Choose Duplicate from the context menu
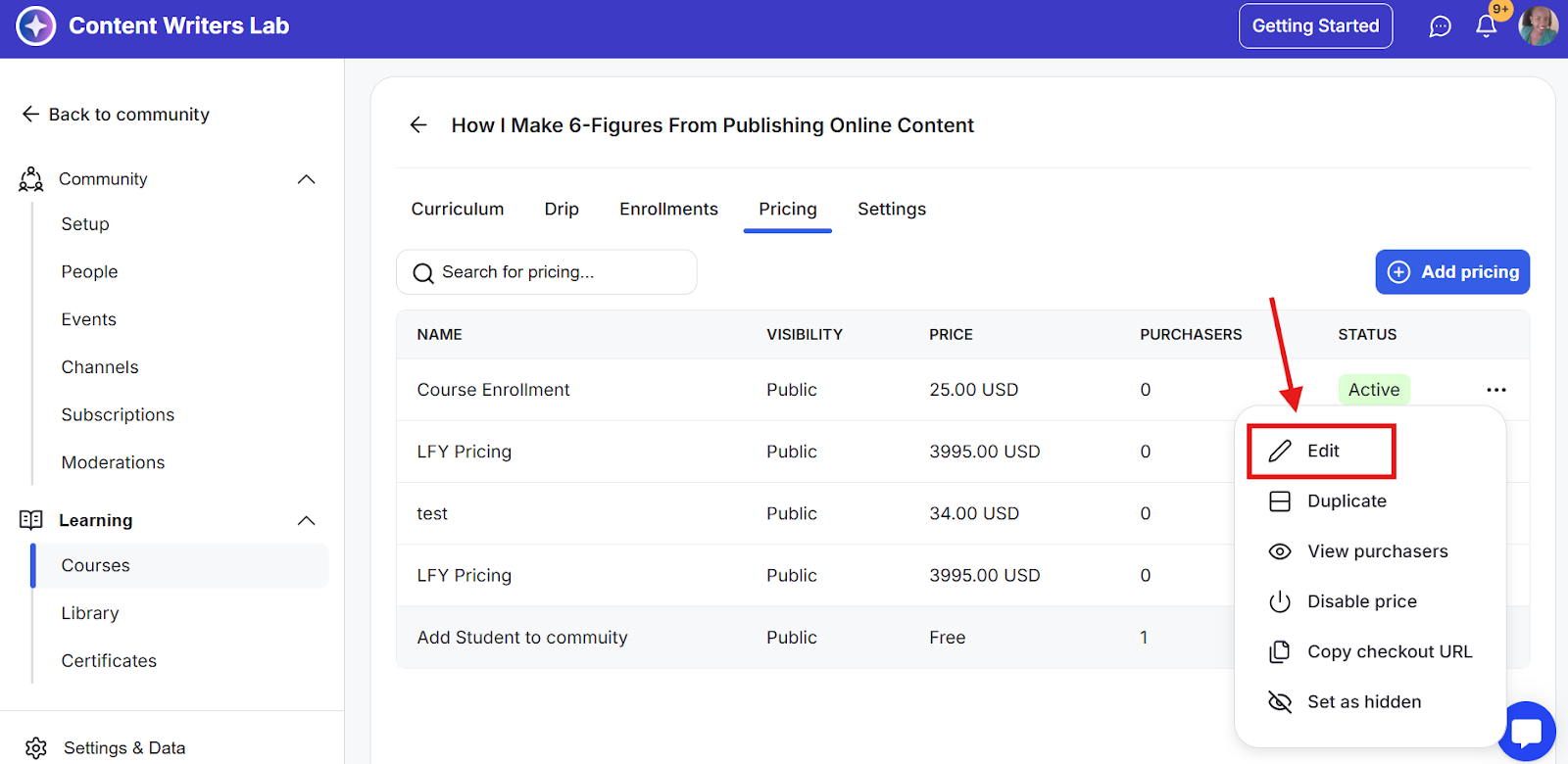The width and height of the screenshot is (1568, 764). click(x=1347, y=501)
